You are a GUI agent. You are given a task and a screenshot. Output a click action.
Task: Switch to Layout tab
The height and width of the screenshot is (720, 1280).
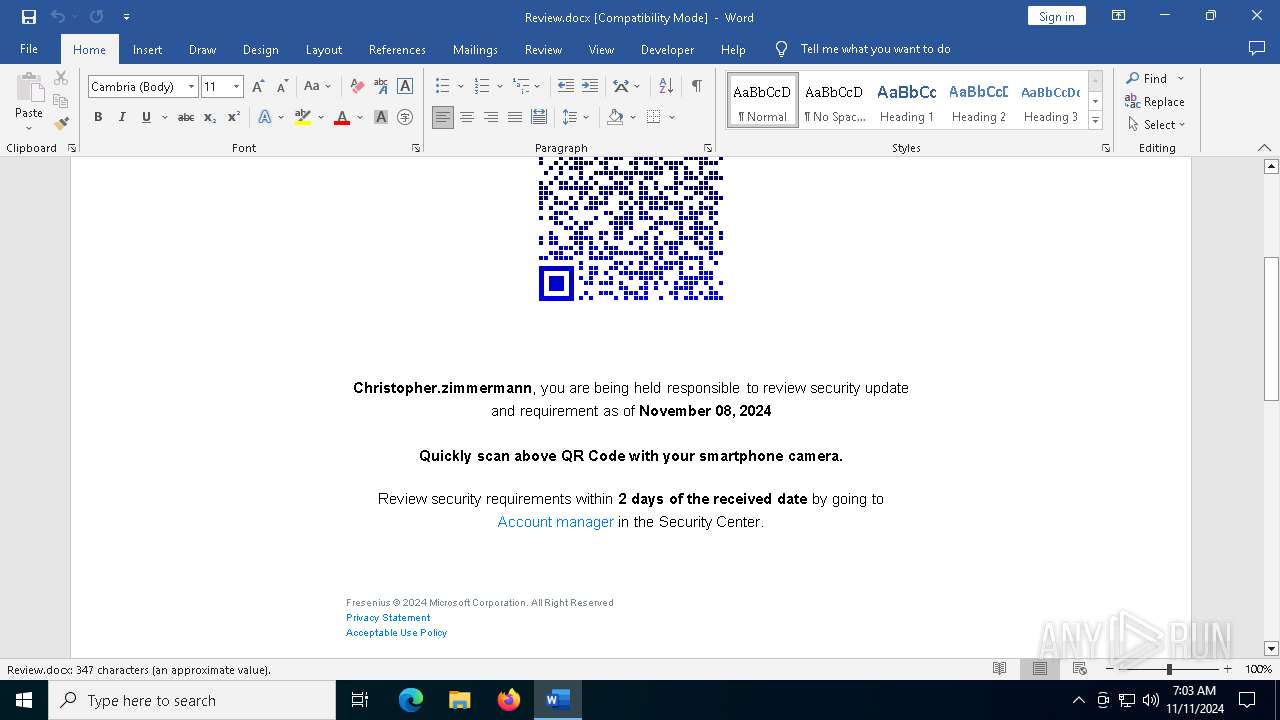click(x=323, y=49)
